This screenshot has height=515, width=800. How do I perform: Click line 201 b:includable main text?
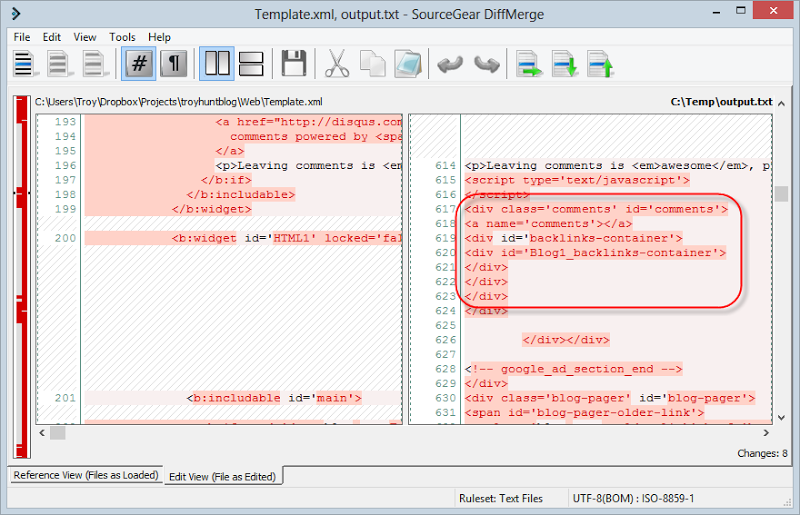coord(274,398)
